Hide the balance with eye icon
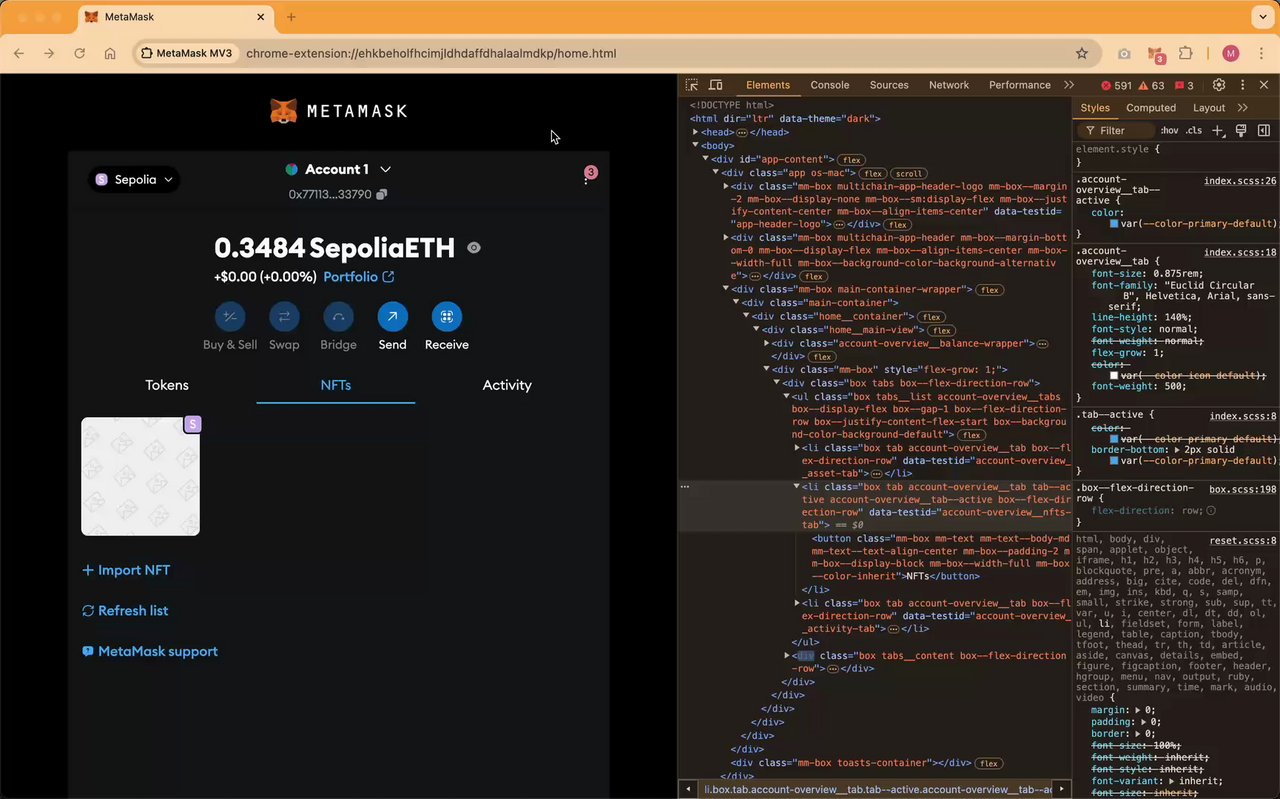 point(474,247)
